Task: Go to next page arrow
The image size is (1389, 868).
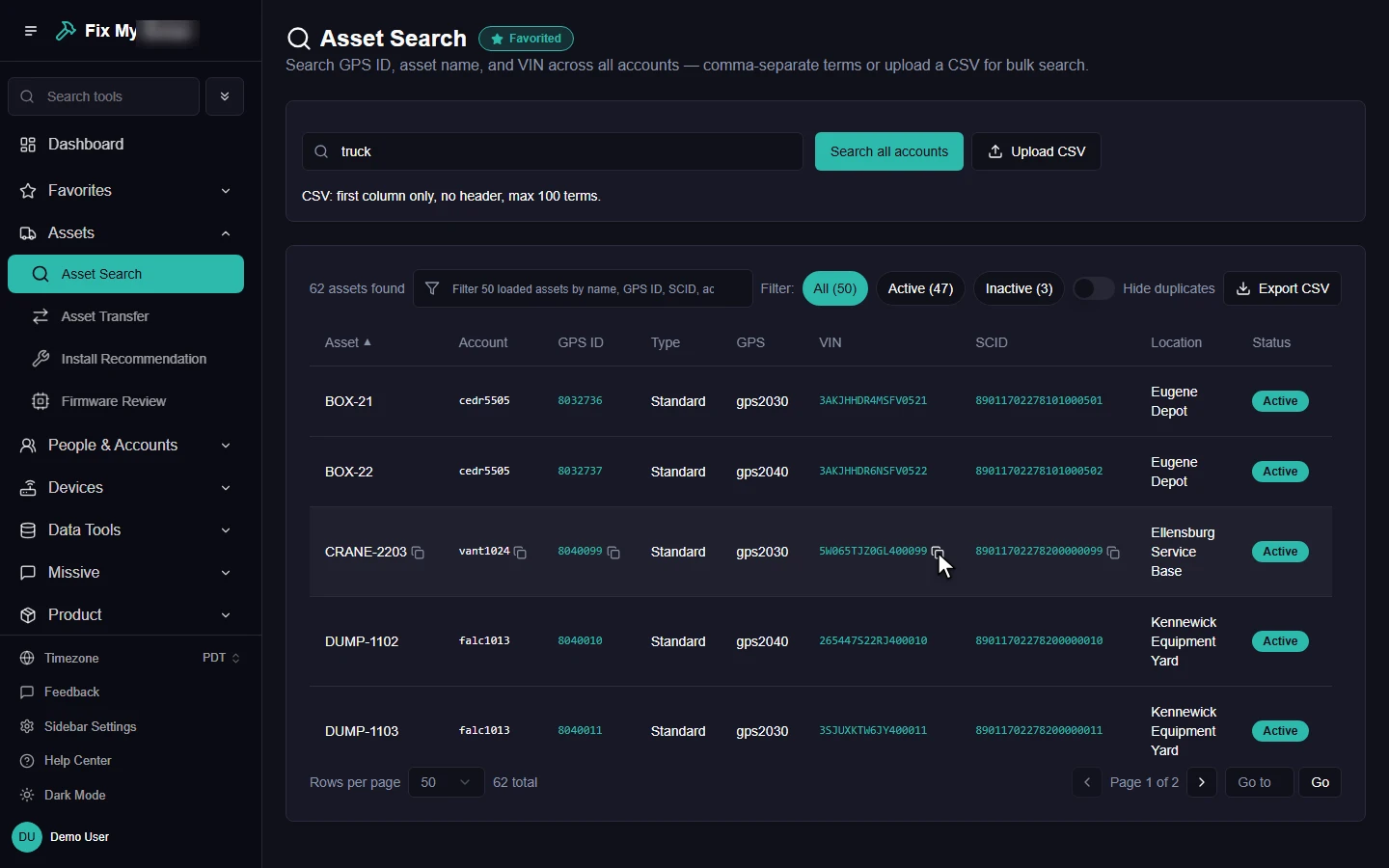Action: pyautogui.click(x=1202, y=782)
